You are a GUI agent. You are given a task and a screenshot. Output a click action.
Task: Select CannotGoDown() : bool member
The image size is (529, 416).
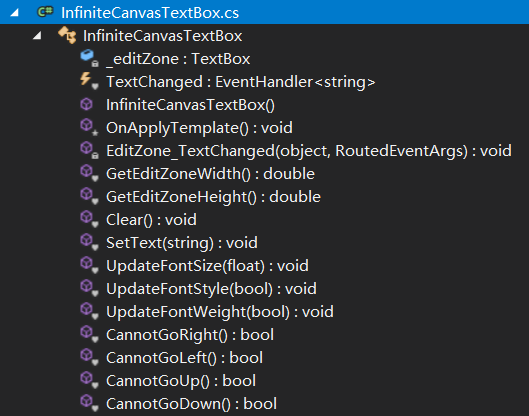pos(191,404)
